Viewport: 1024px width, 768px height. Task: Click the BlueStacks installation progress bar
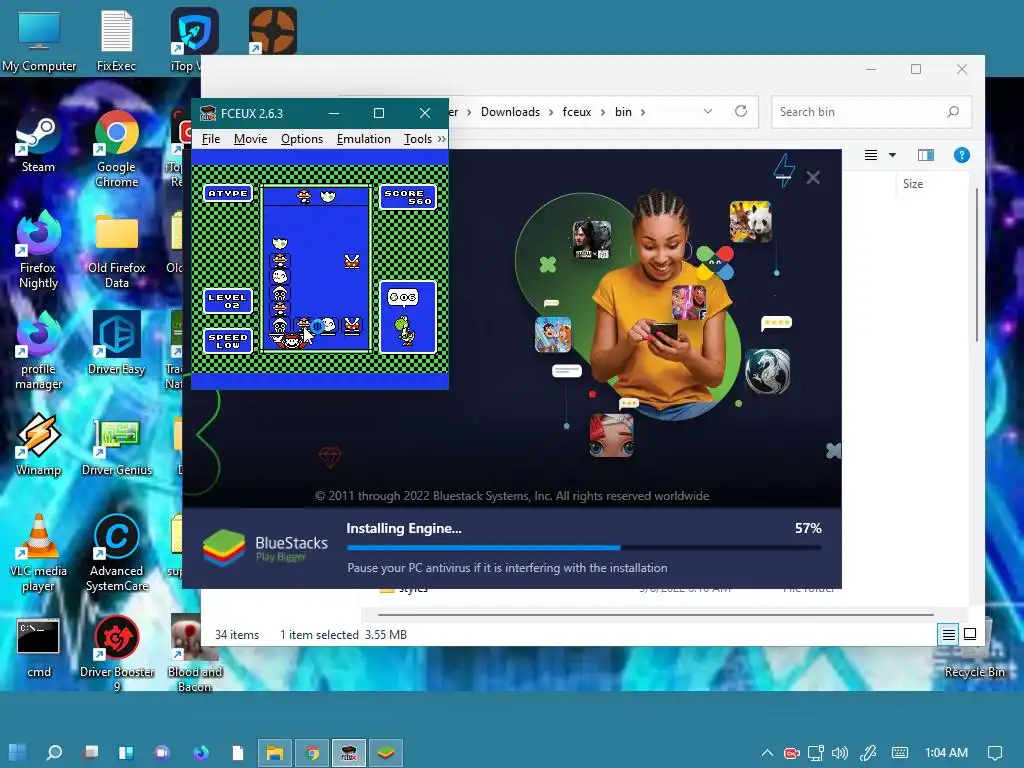click(x=584, y=547)
